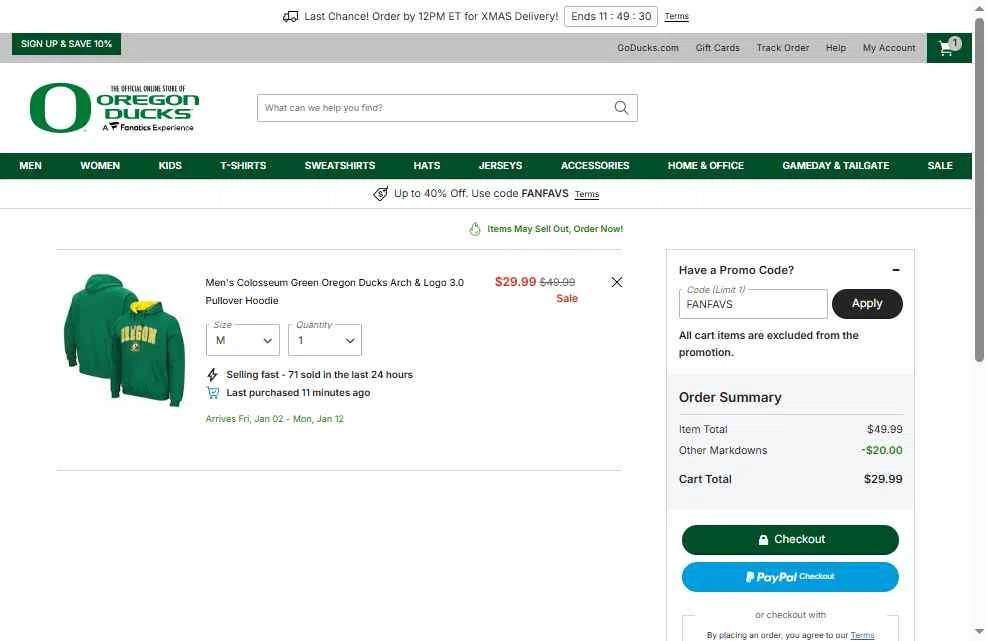This screenshot has width=987, height=641.
Task: Open the Gift Cards link
Action: tap(718, 48)
